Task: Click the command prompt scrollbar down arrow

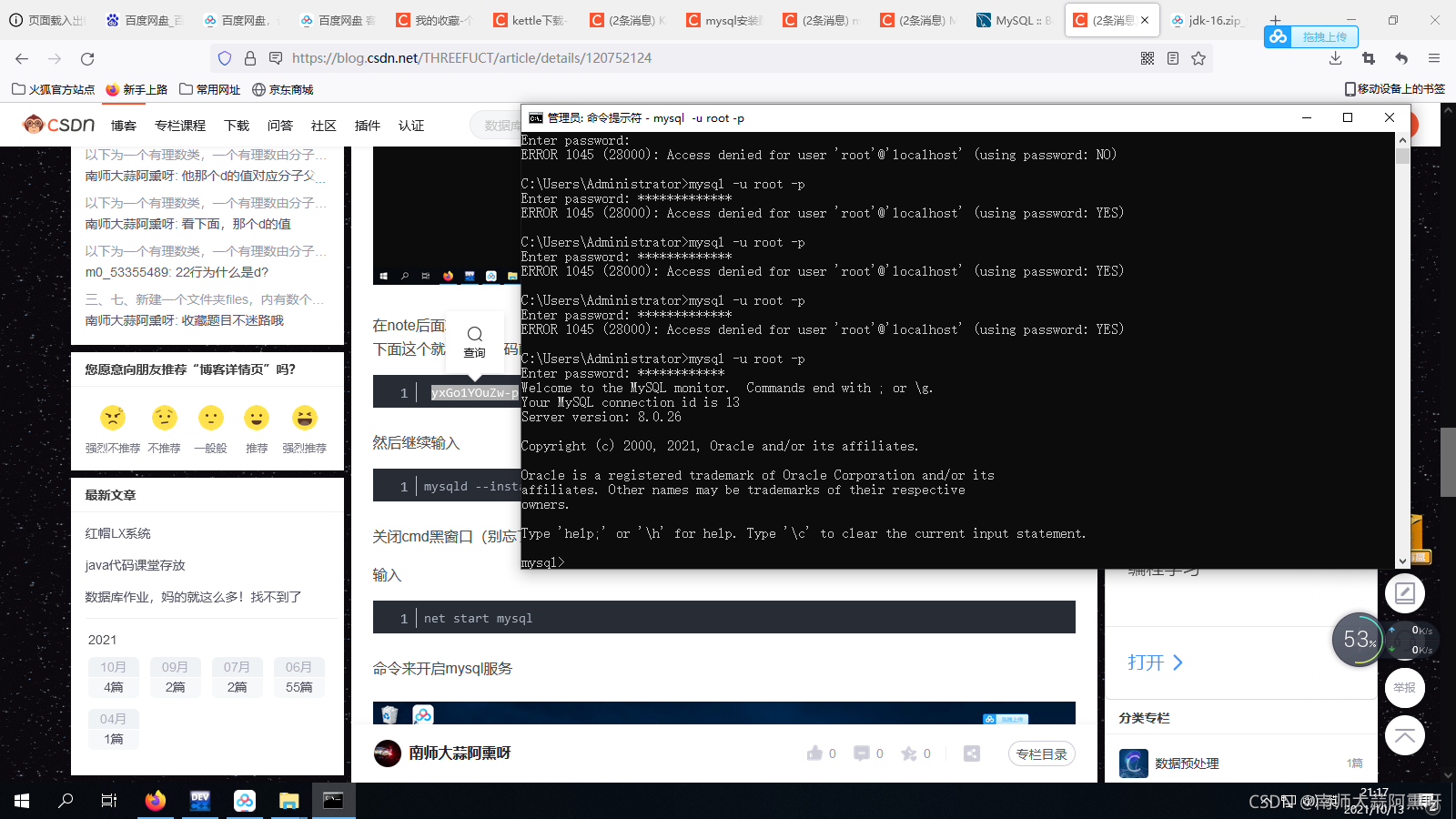Action: pyautogui.click(x=1402, y=561)
